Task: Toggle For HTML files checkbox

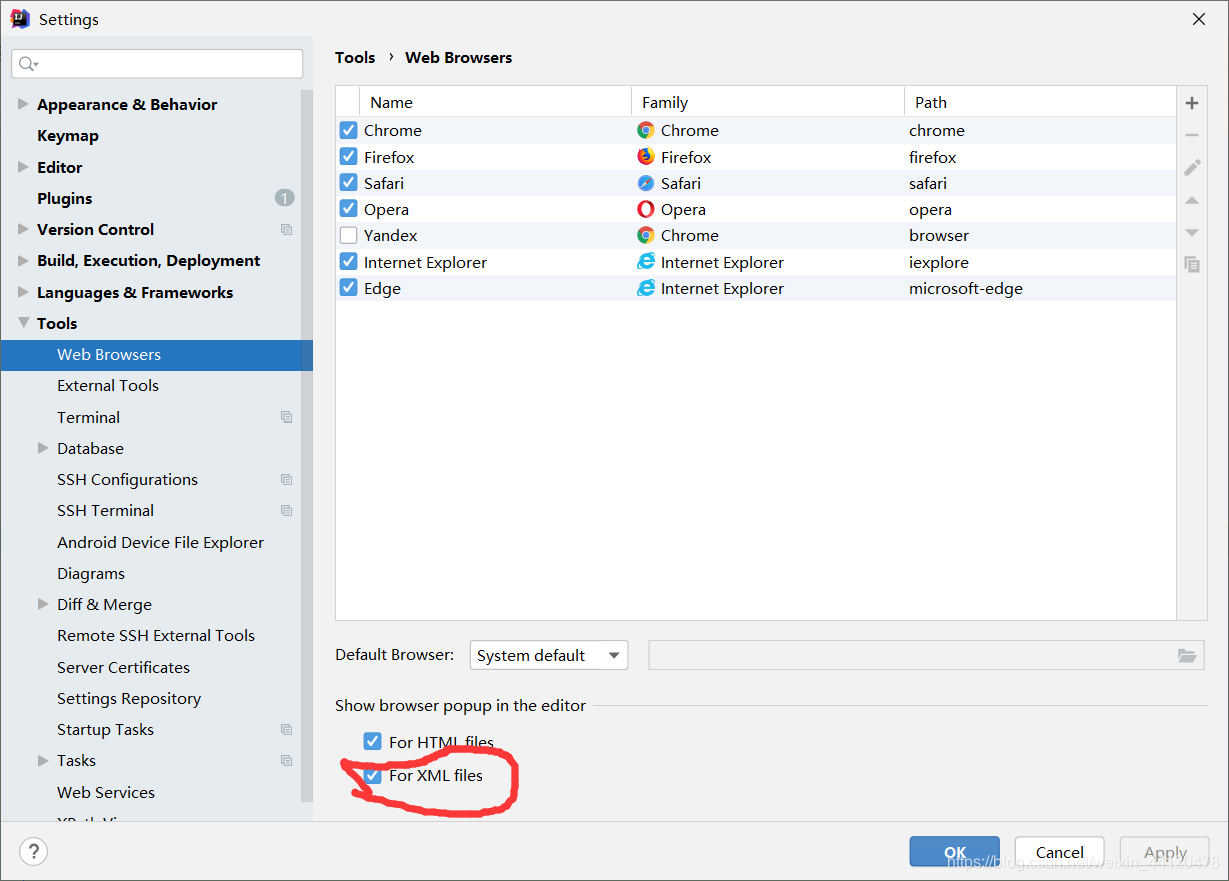Action: tap(372, 742)
